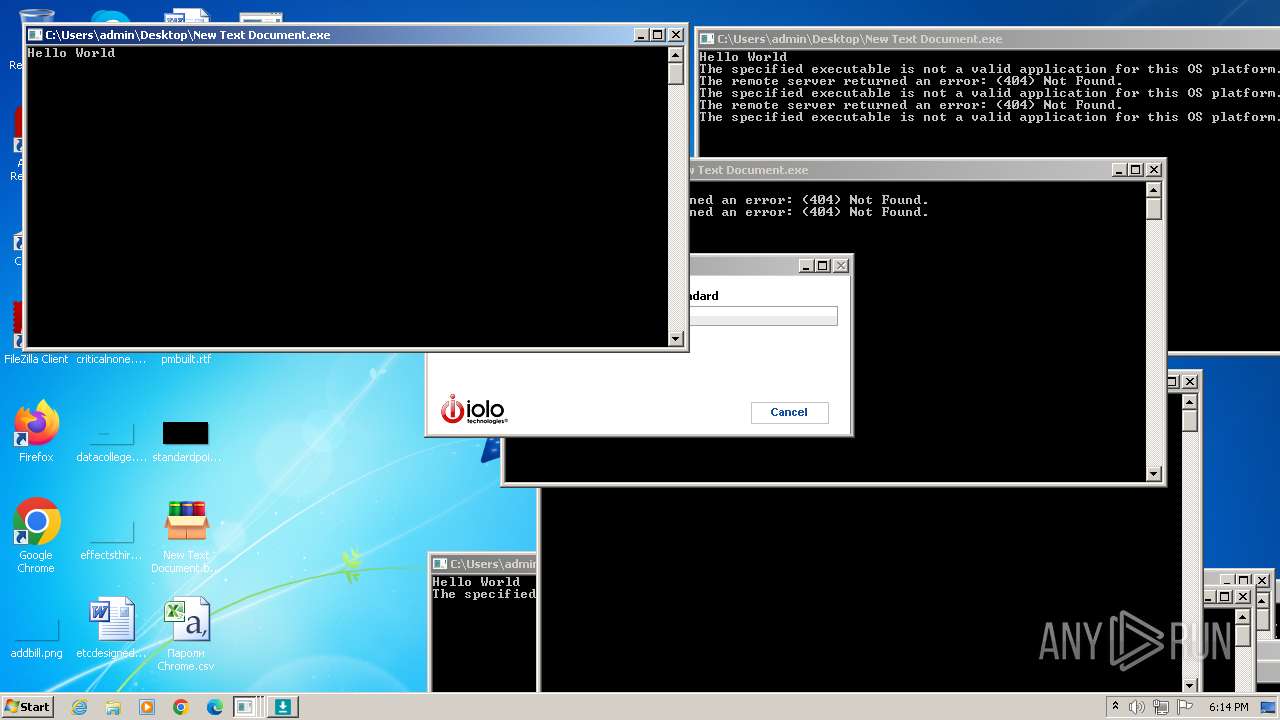
Task: Show hidden tray icons arrow
Action: tap(1115, 706)
